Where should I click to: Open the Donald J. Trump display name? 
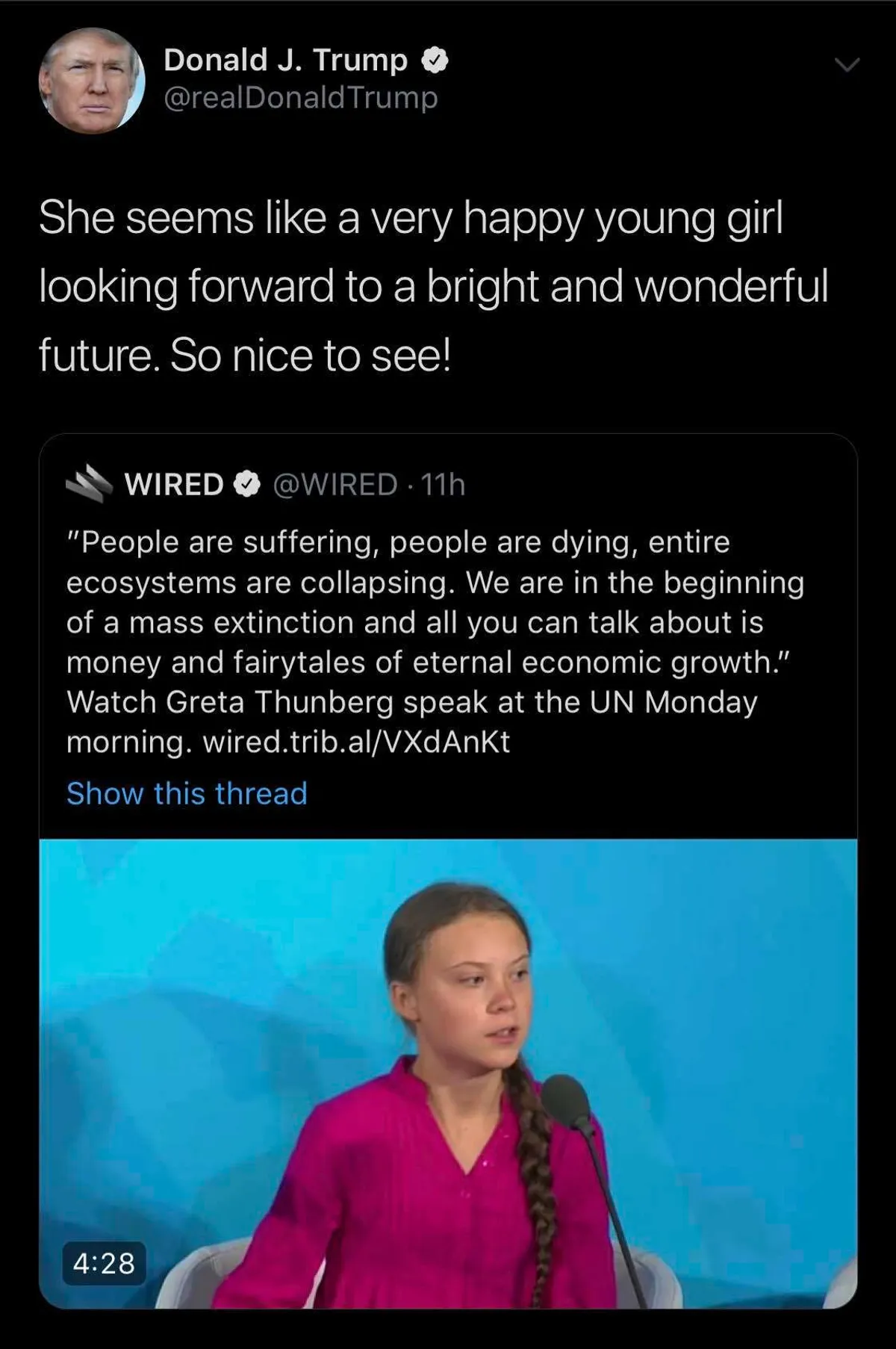pyautogui.click(x=285, y=60)
